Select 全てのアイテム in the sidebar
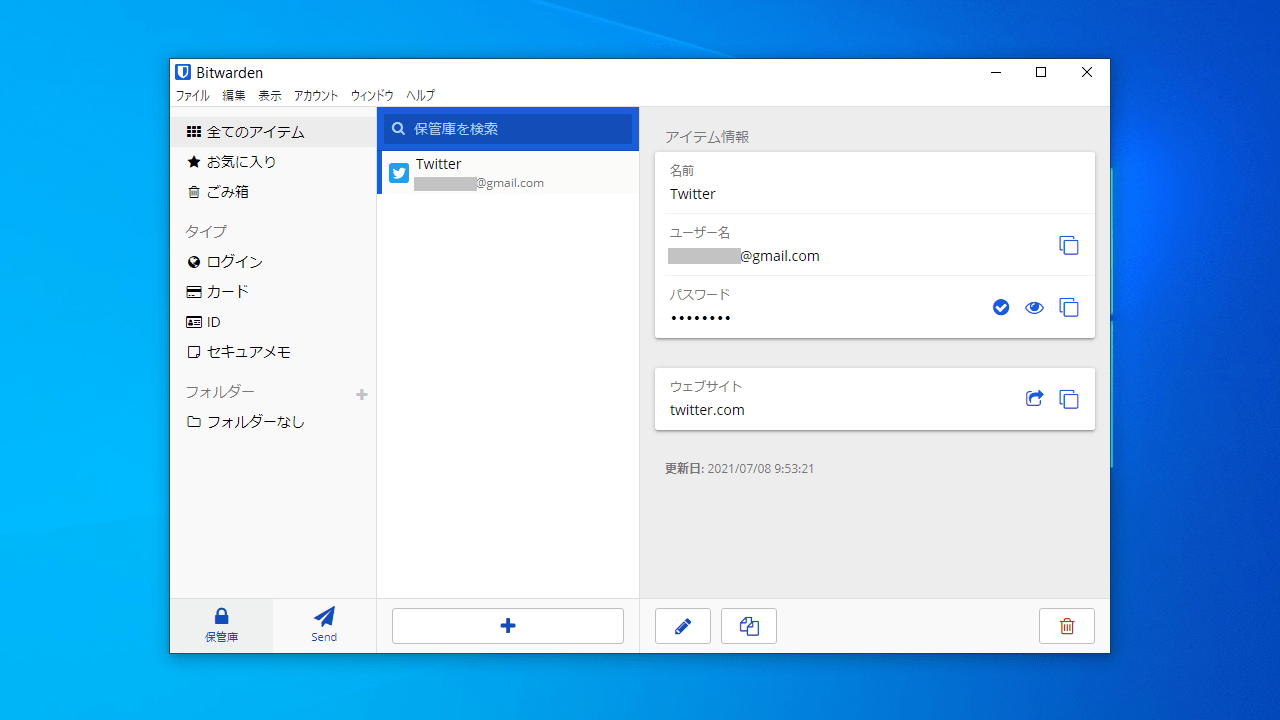1280x720 pixels. [273, 132]
